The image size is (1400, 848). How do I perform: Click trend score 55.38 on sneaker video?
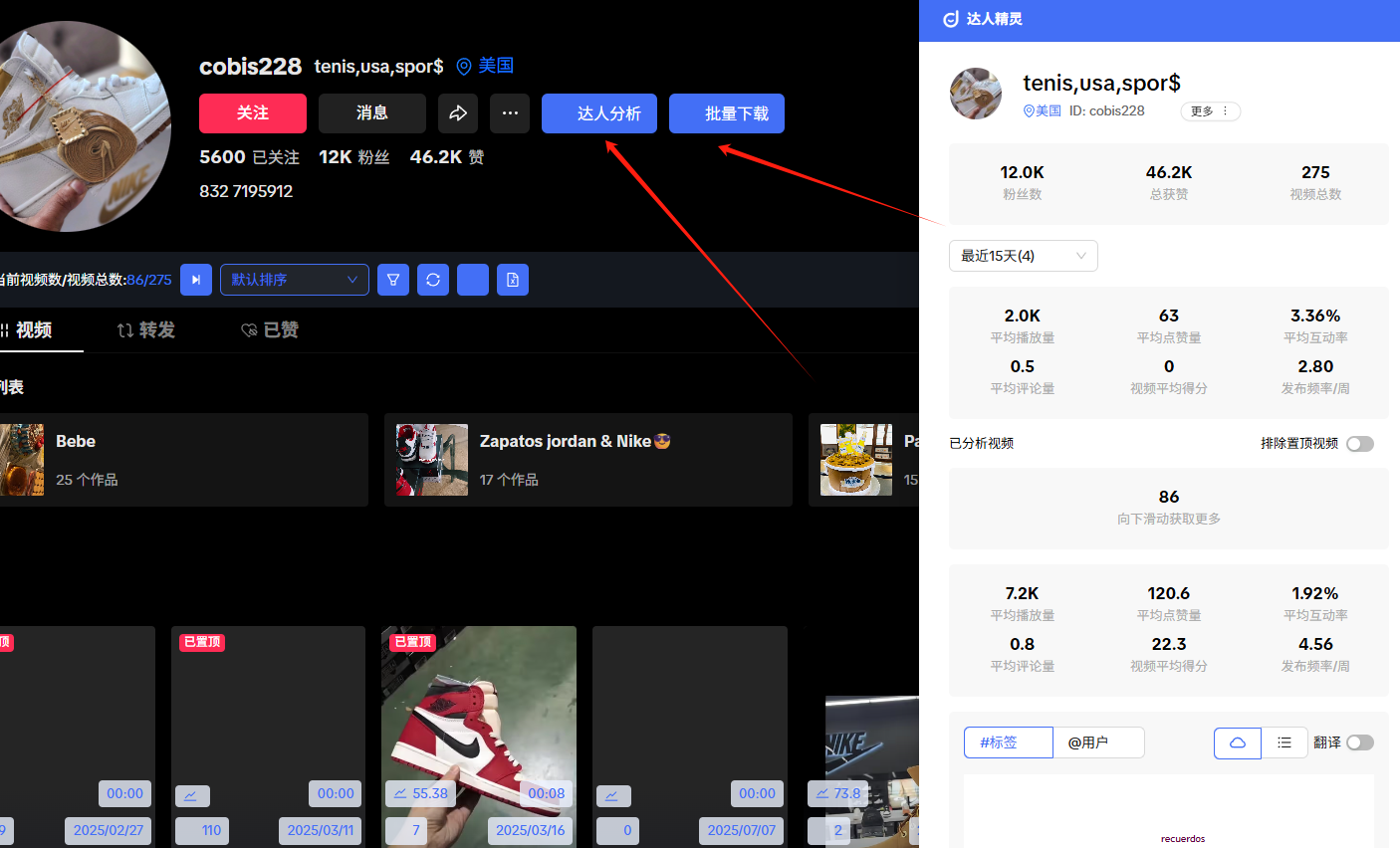[421, 793]
